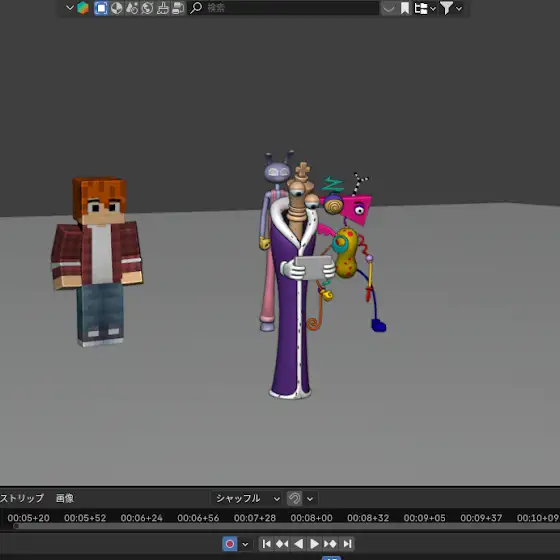Open the dropdown arrow beside the hierarchy icon
The height and width of the screenshot is (560, 560).
433,8
